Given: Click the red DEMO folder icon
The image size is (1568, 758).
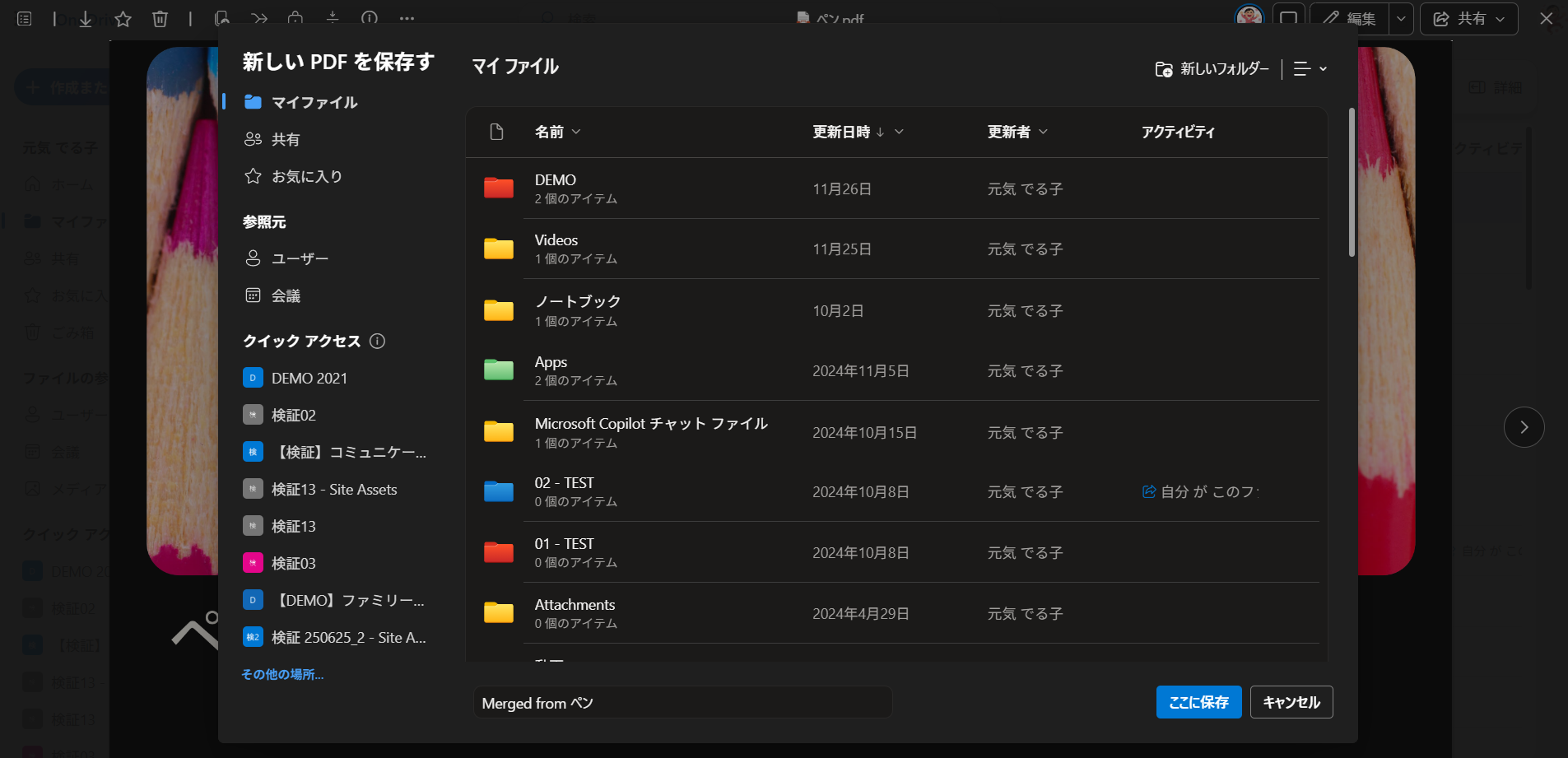Looking at the screenshot, I should 498,188.
